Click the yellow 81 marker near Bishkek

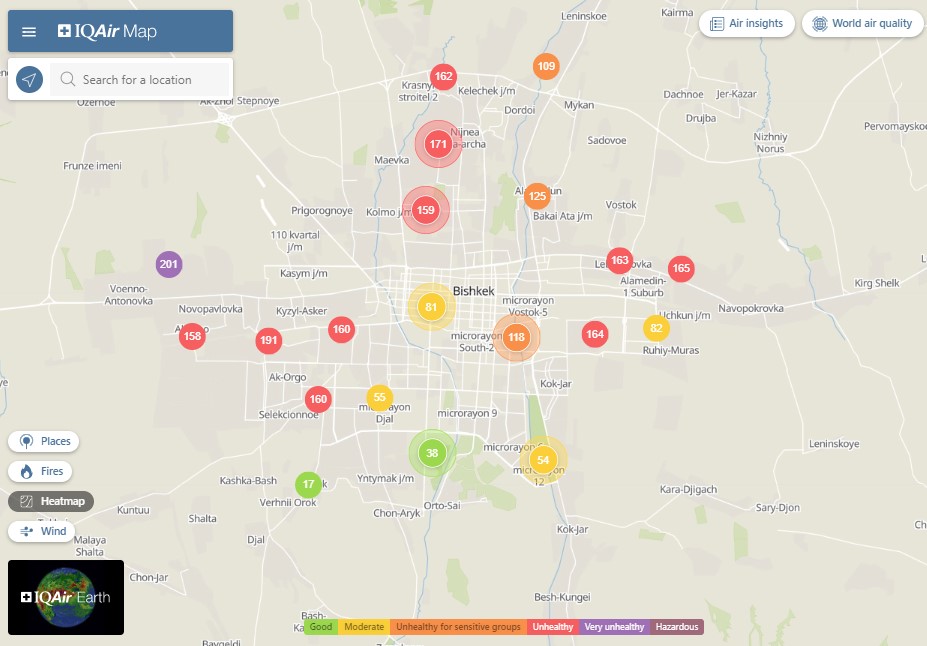click(x=431, y=307)
